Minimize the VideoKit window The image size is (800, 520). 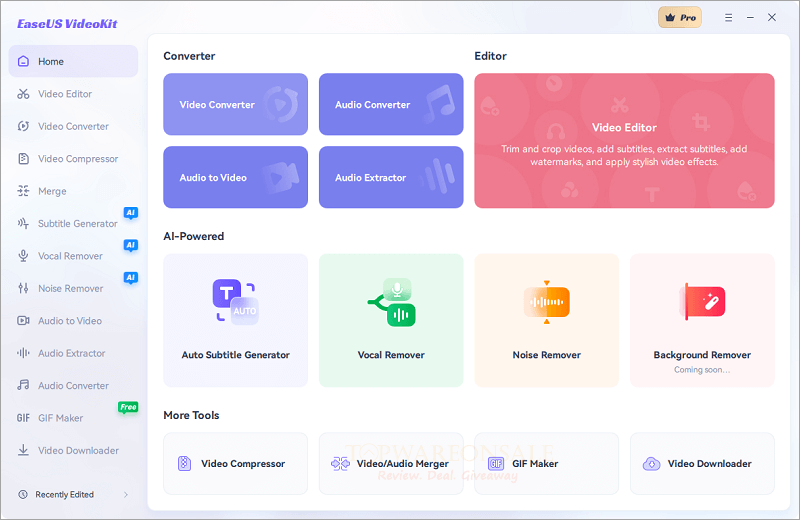coord(750,18)
